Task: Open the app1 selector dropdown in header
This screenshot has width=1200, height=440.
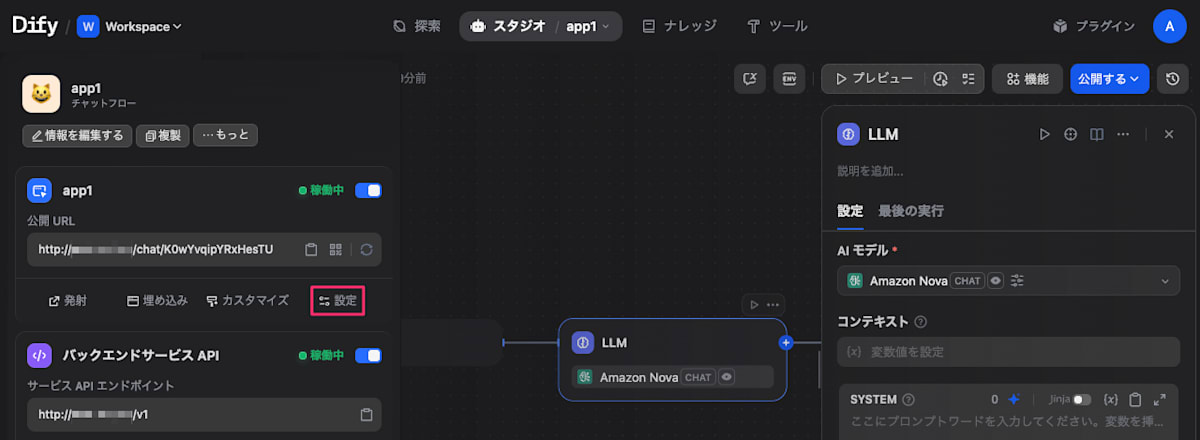Action: pos(588,26)
